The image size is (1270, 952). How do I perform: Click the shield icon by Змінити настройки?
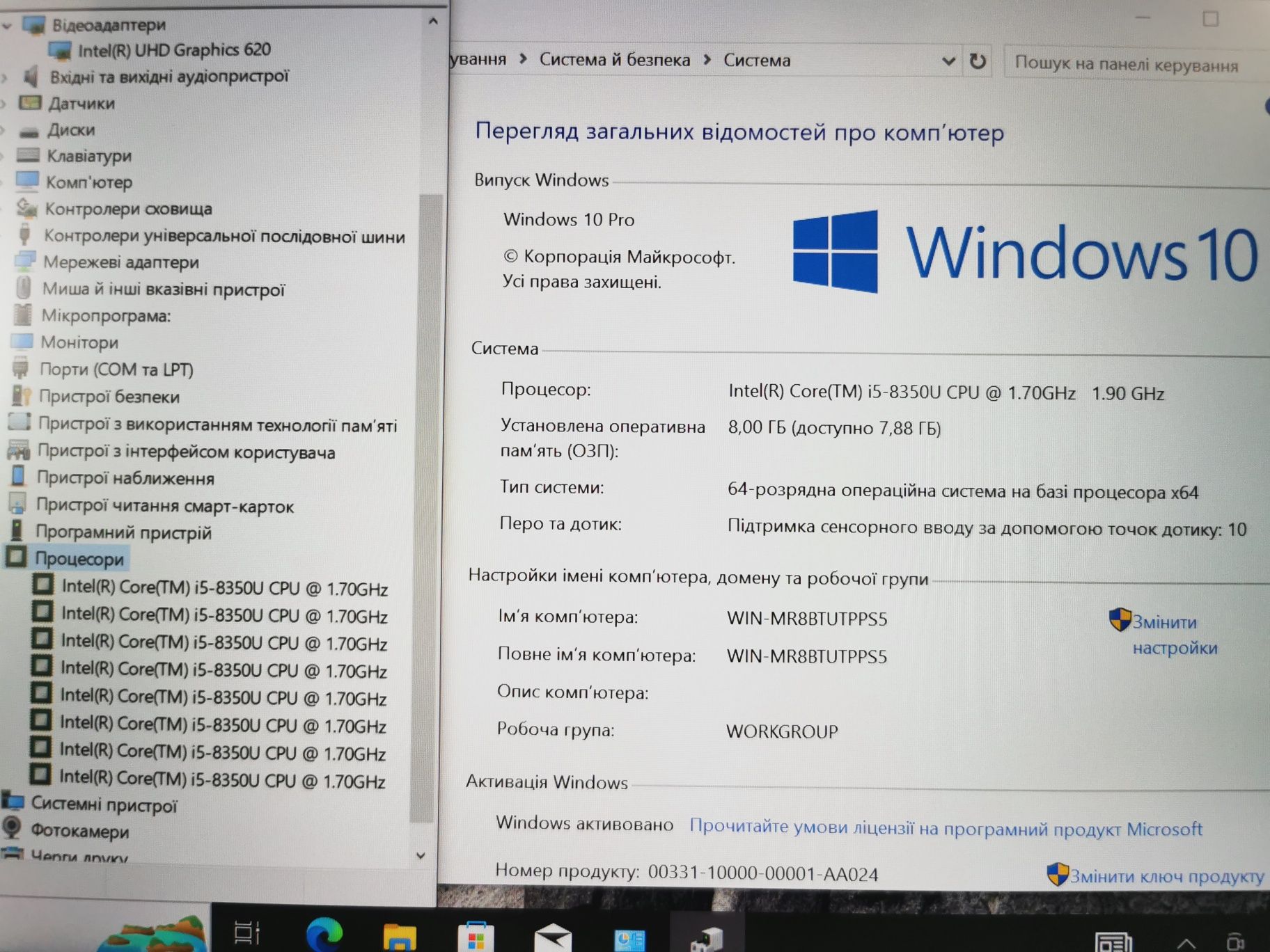(x=1120, y=619)
